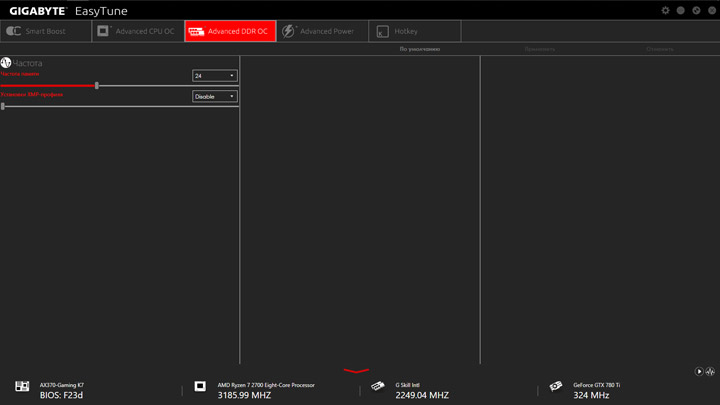The height and width of the screenshot is (405, 720).
Task: Click the По умолчанию default button
Action: pos(420,49)
